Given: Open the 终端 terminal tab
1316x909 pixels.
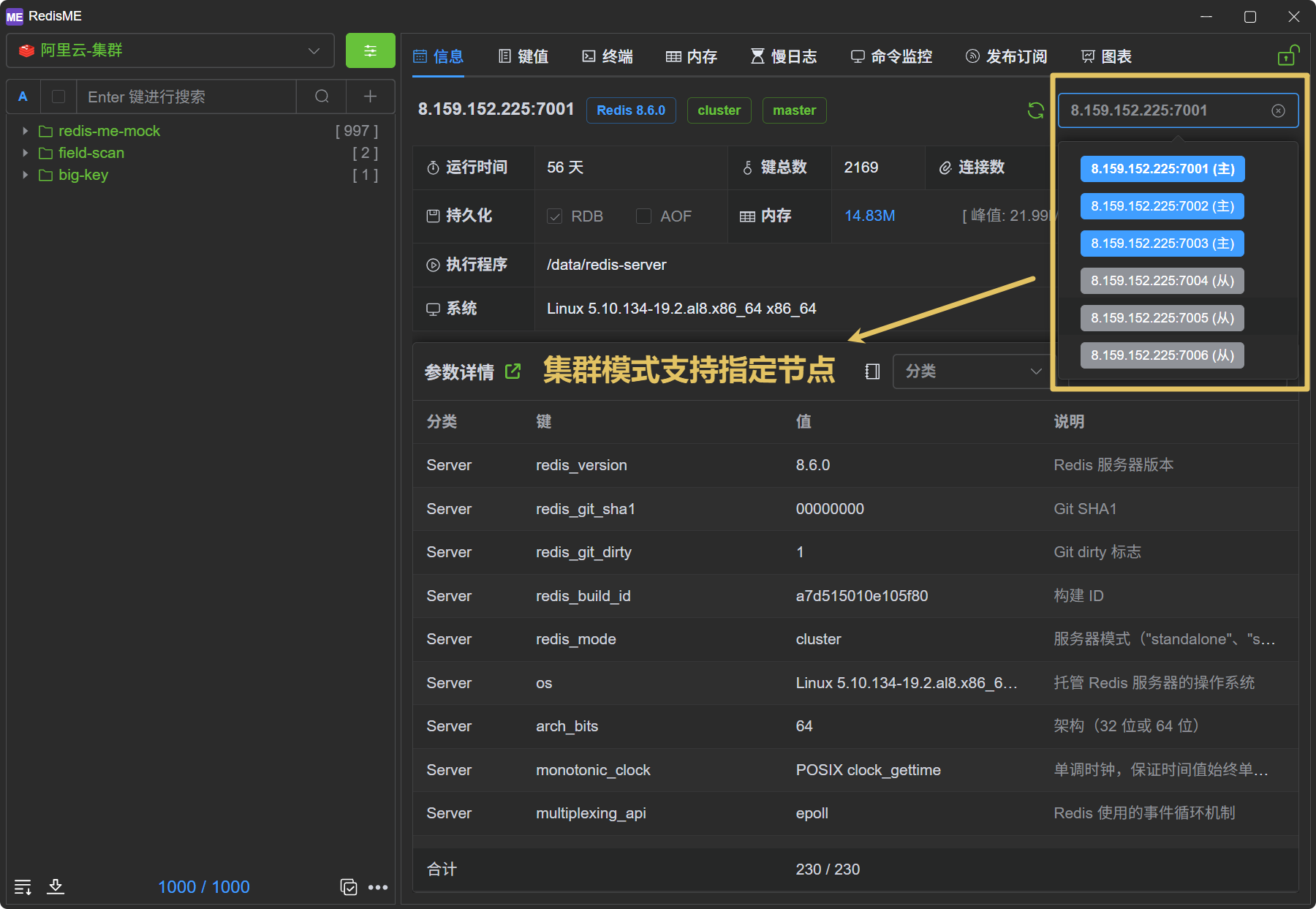Looking at the screenshot, I should point(608,56).
